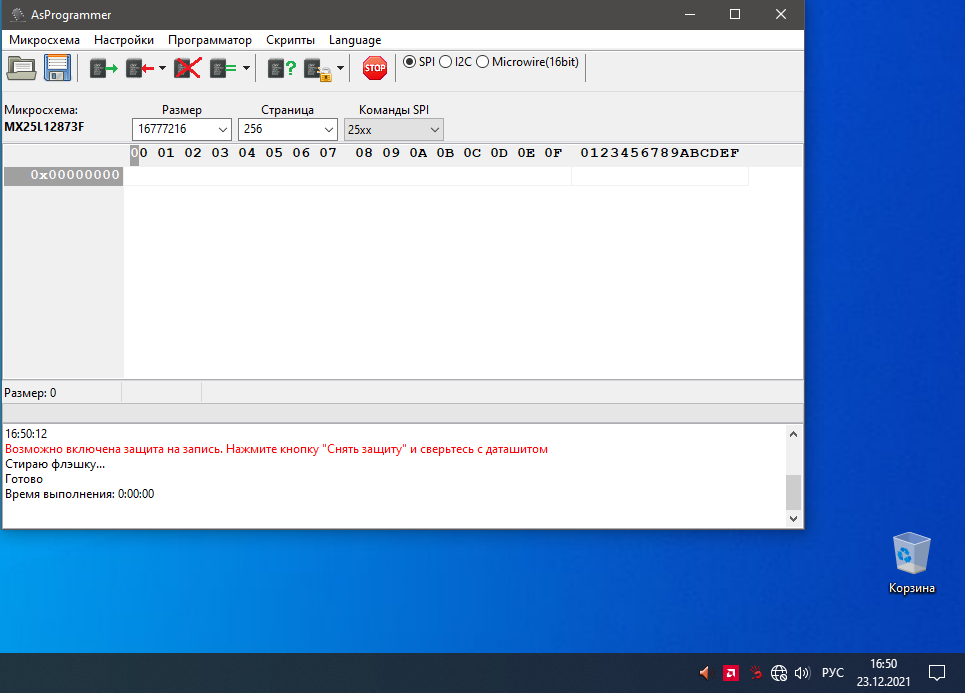Click the 0123456789ABCDEF ASCII column header
The image size is (965, 693).
(x=659, y=153)
